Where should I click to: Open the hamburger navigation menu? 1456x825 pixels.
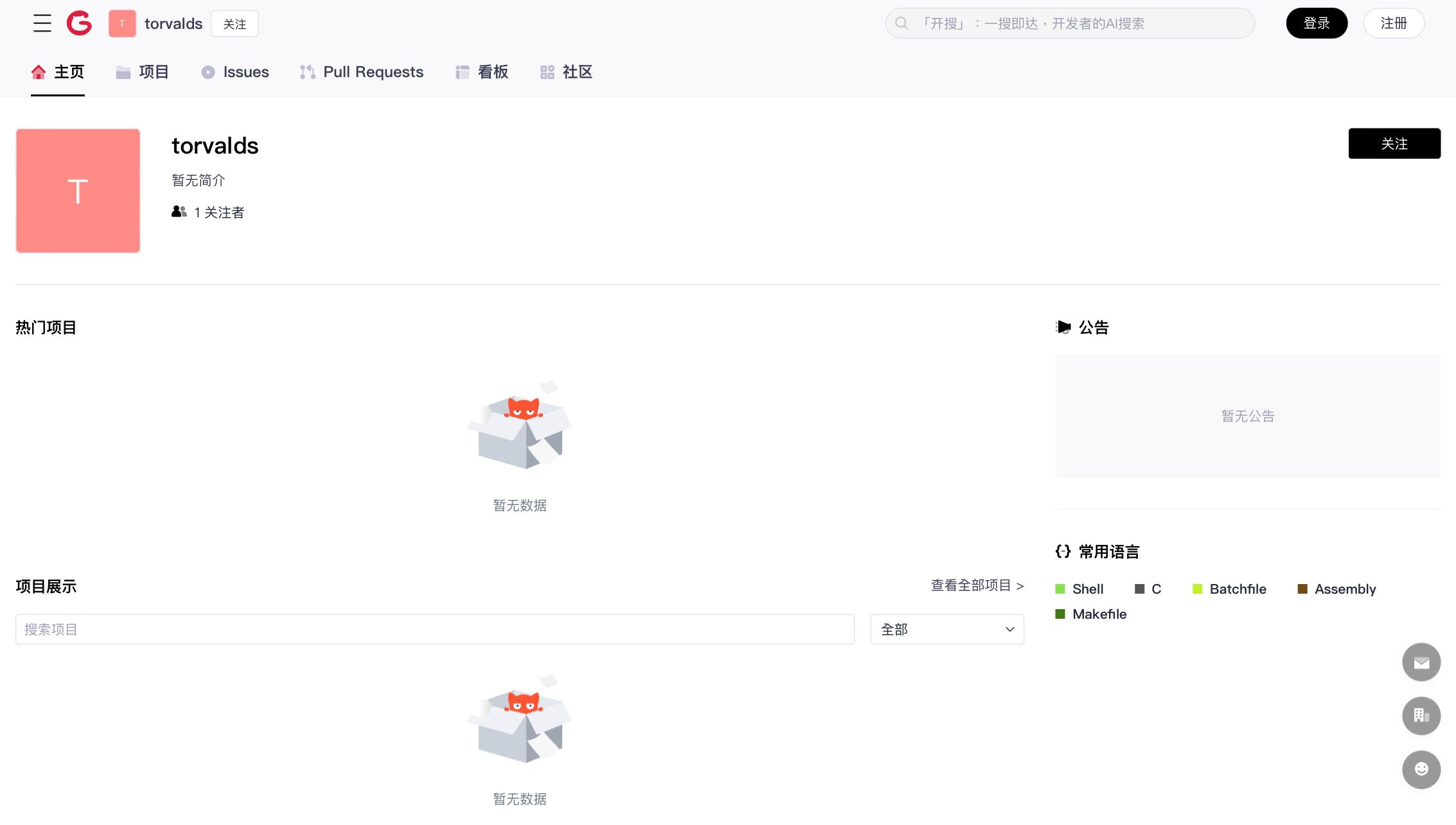click(41, 23)
